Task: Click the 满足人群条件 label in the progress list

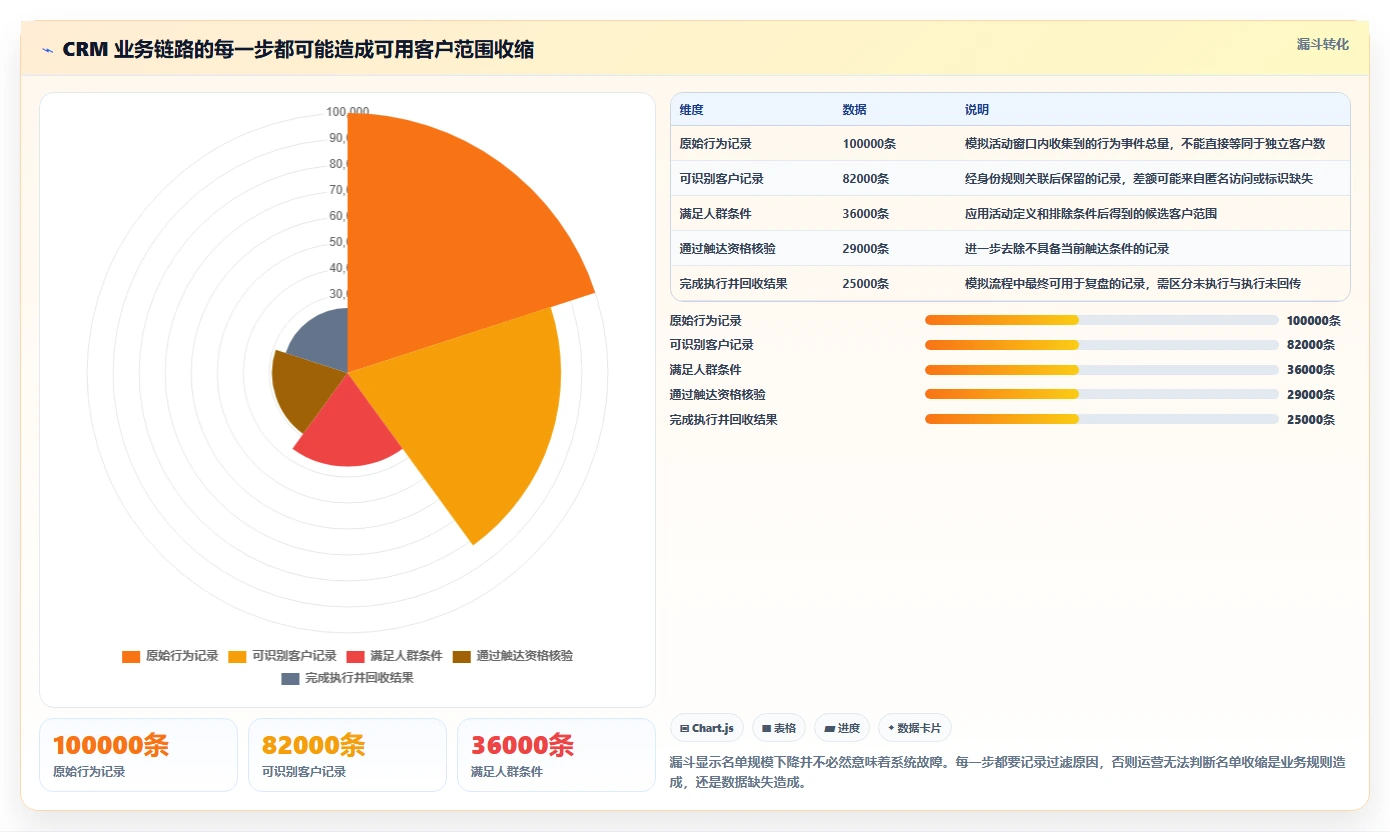Action: 705,370
